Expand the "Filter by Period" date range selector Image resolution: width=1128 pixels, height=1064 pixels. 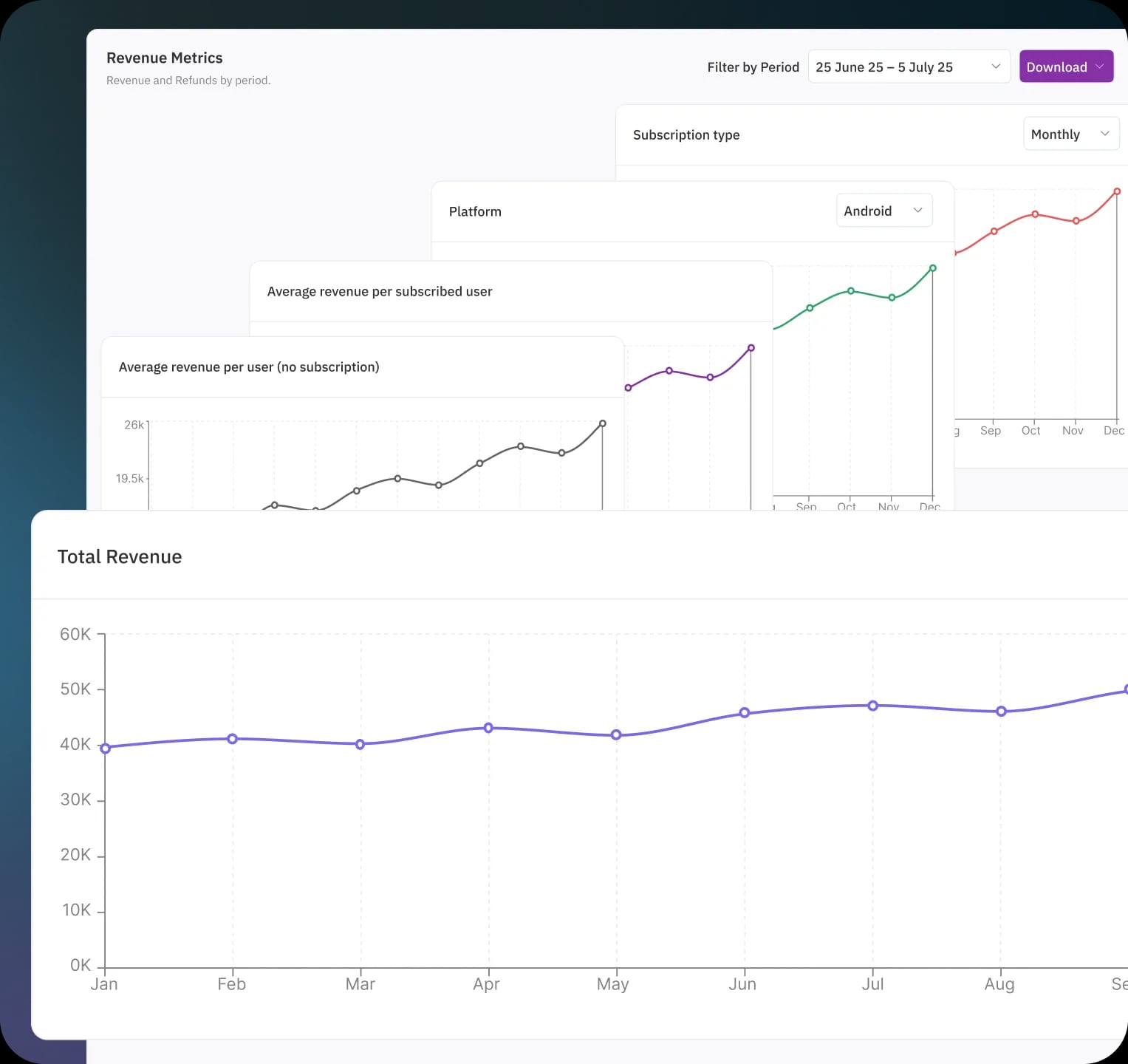995,66
